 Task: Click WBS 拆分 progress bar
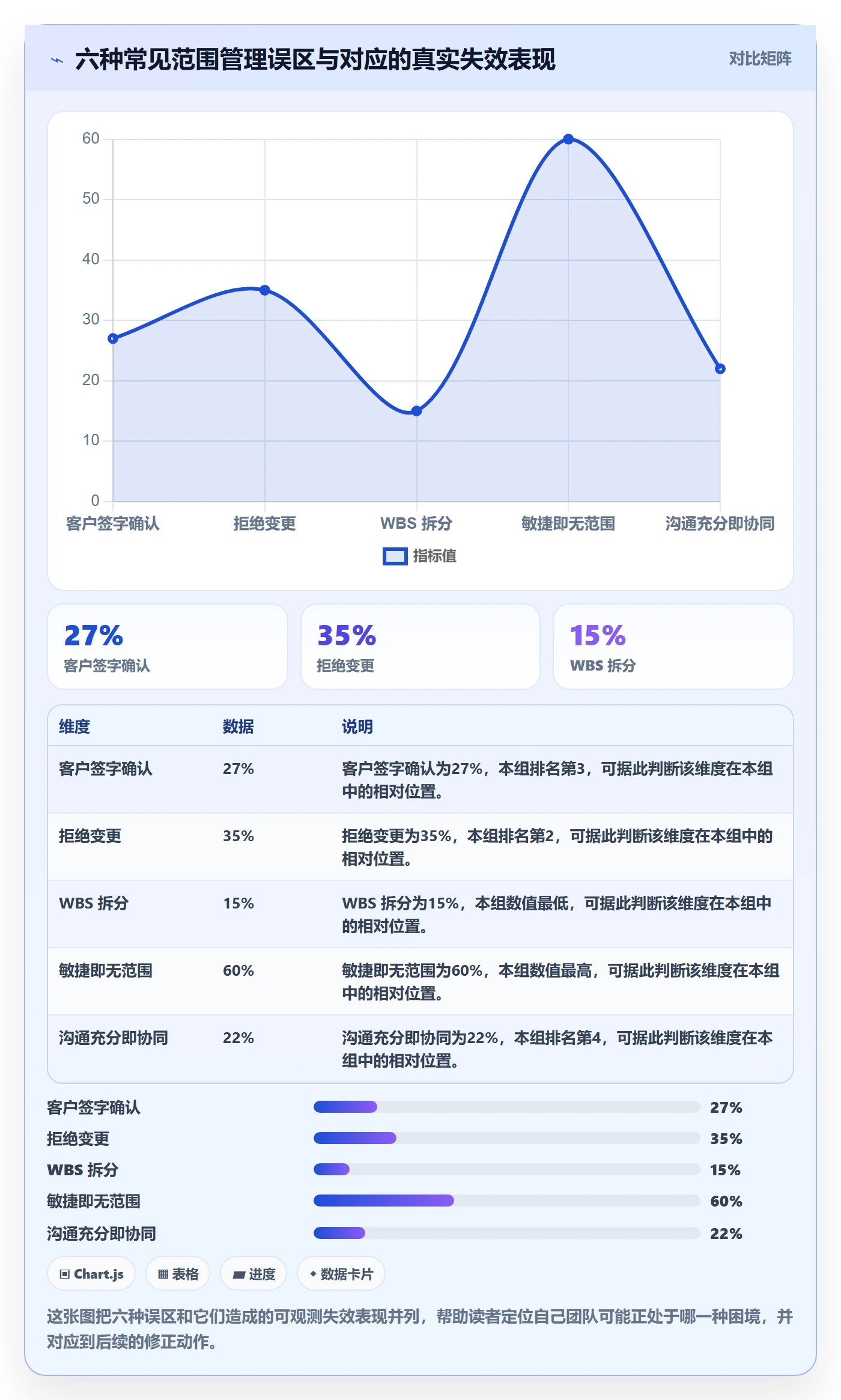tap(506, 1169)
